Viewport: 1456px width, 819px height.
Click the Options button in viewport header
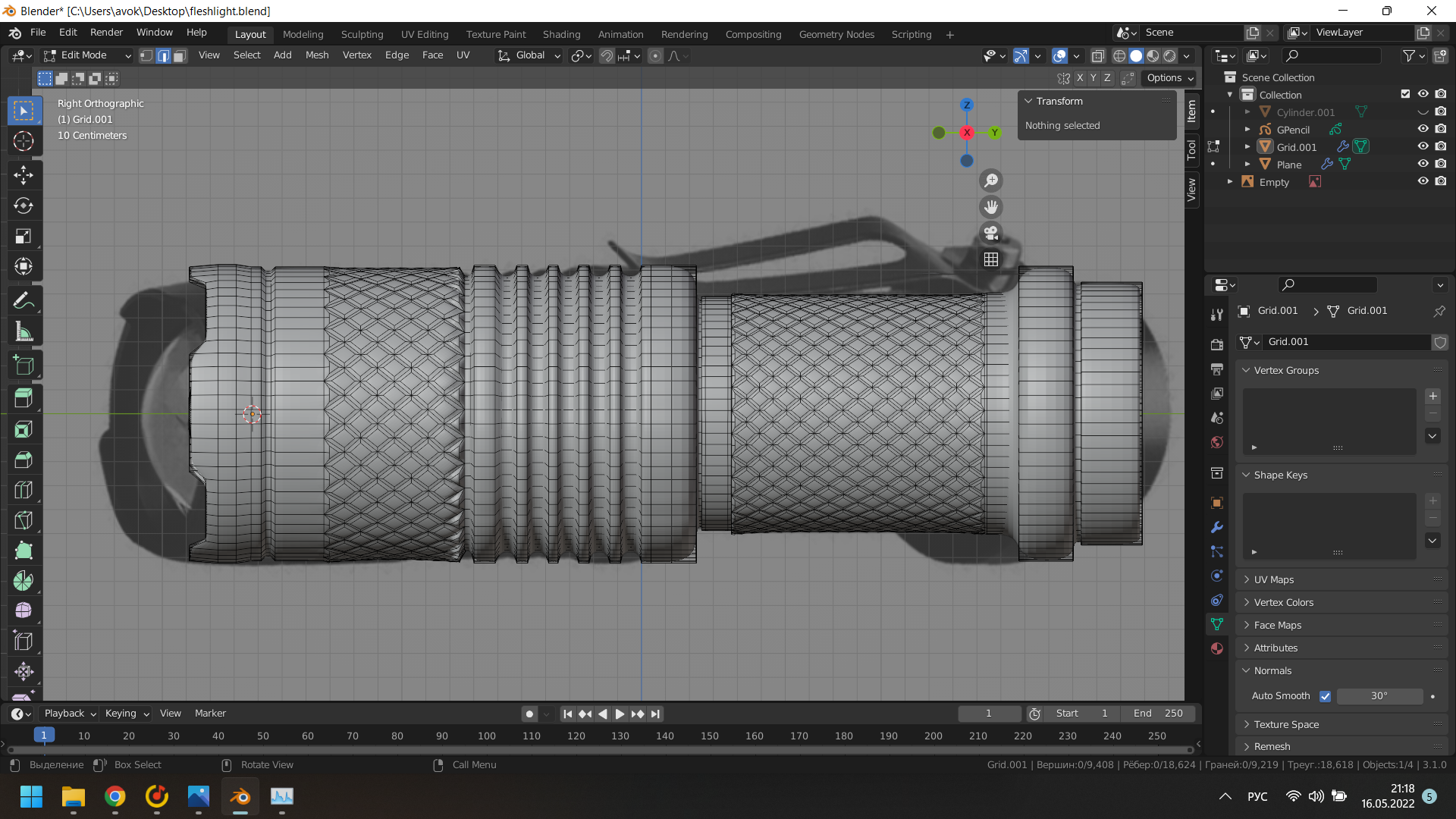(1169, 78)
